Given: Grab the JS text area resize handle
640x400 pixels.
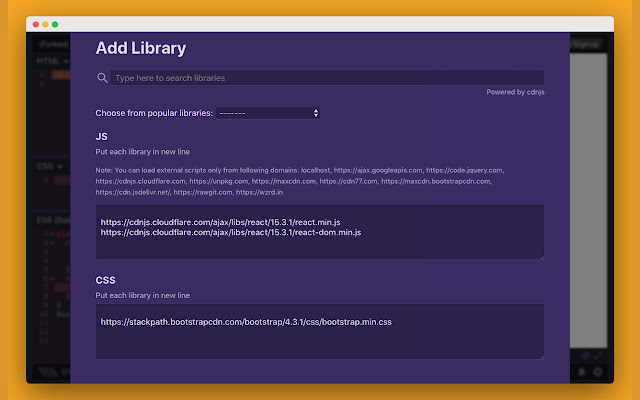Looking at the screenshot, I should click(541, 257).
